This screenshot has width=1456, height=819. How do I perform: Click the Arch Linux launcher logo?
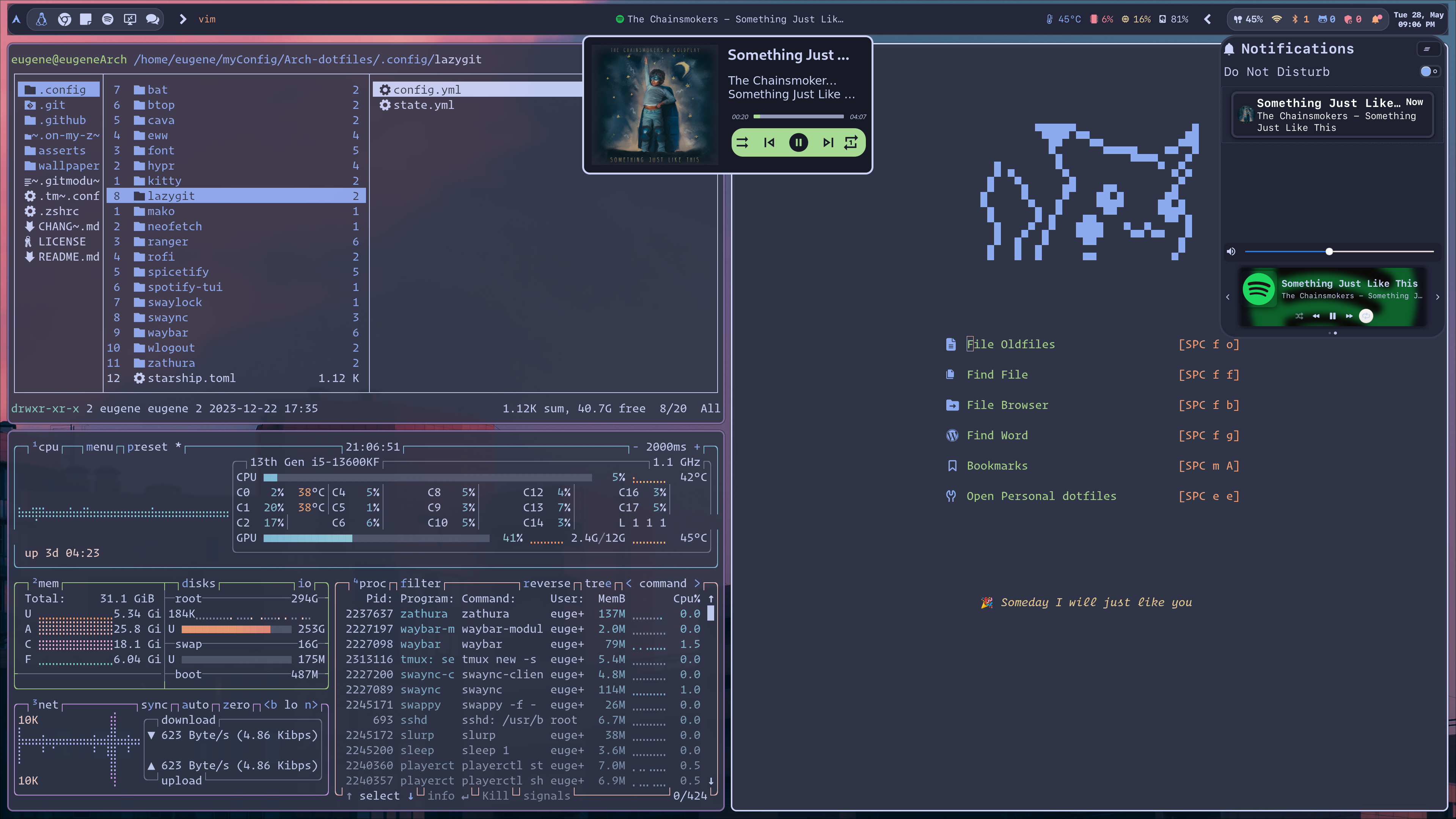pyautogui.click(x=16, y=19)
